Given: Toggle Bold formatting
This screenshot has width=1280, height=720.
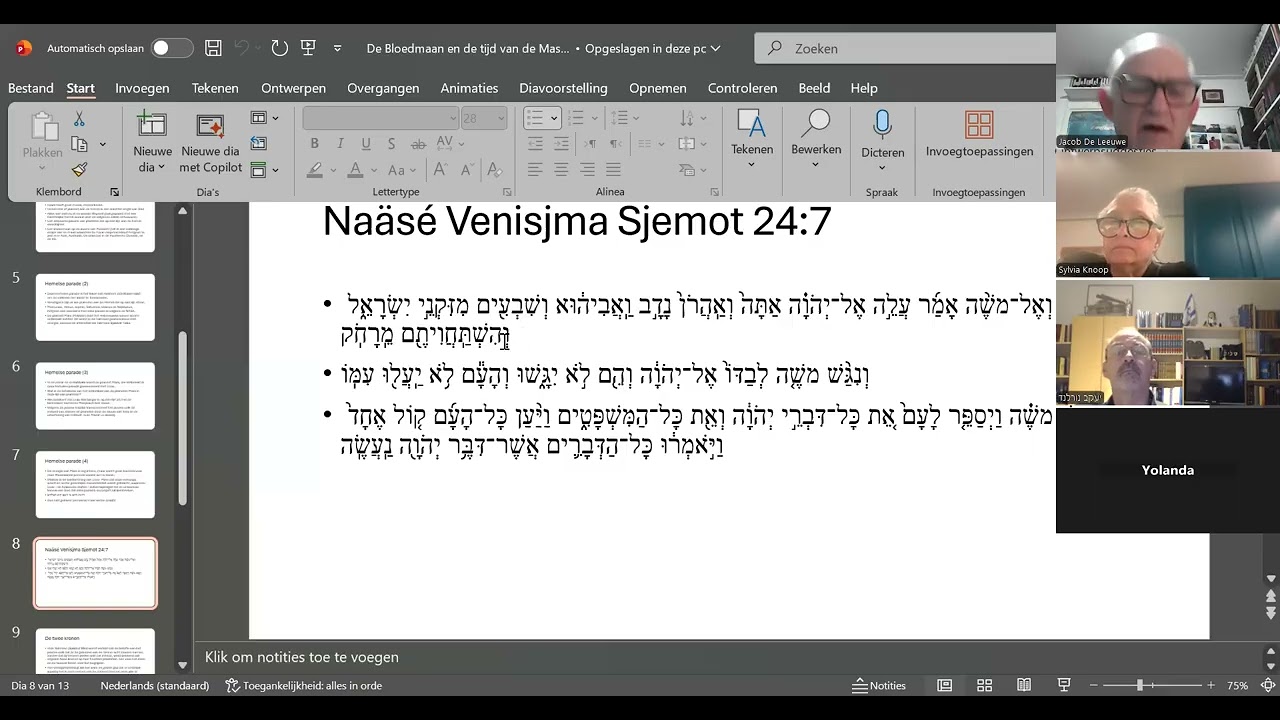Looking at the screenshot, I should 314,144.
